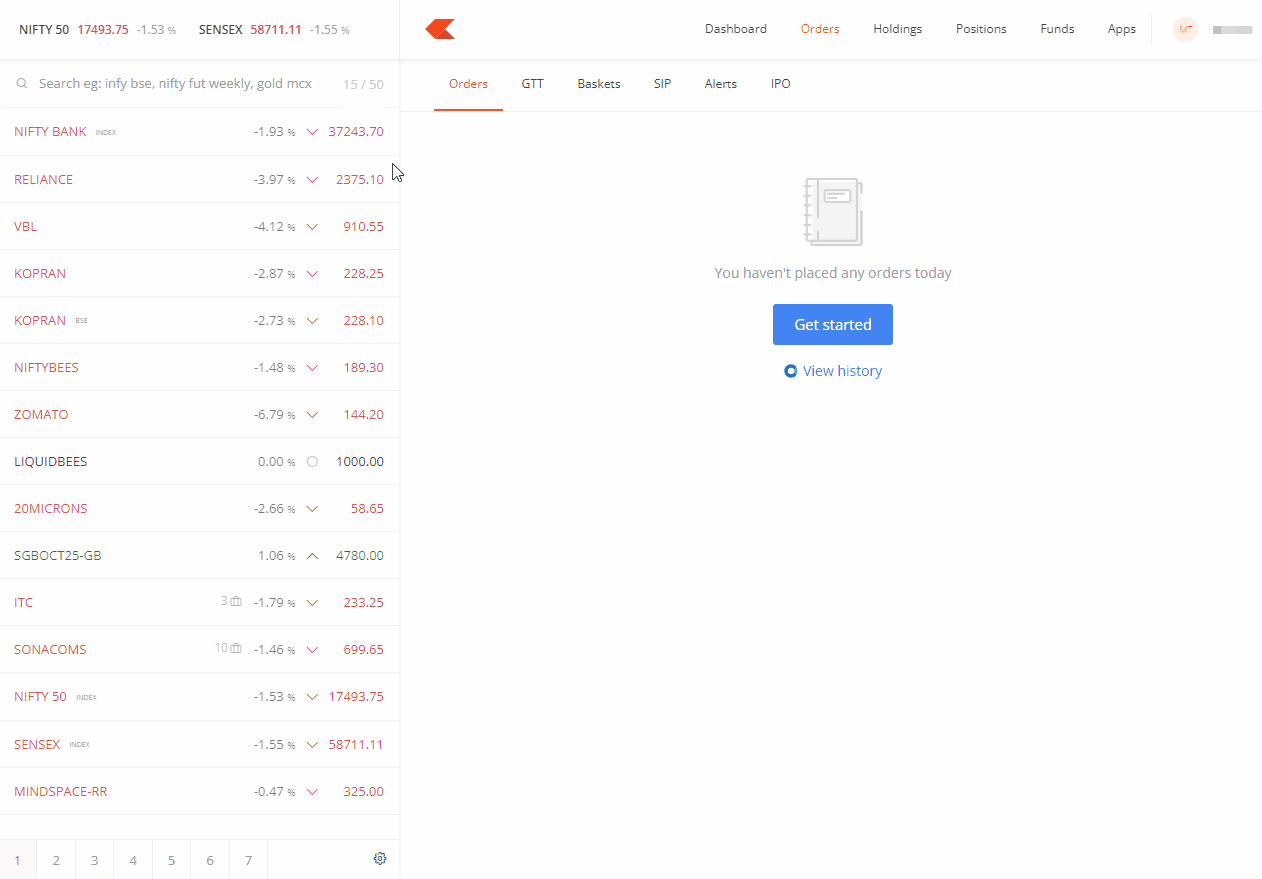Click the Kite logo icon

point(440,29)
